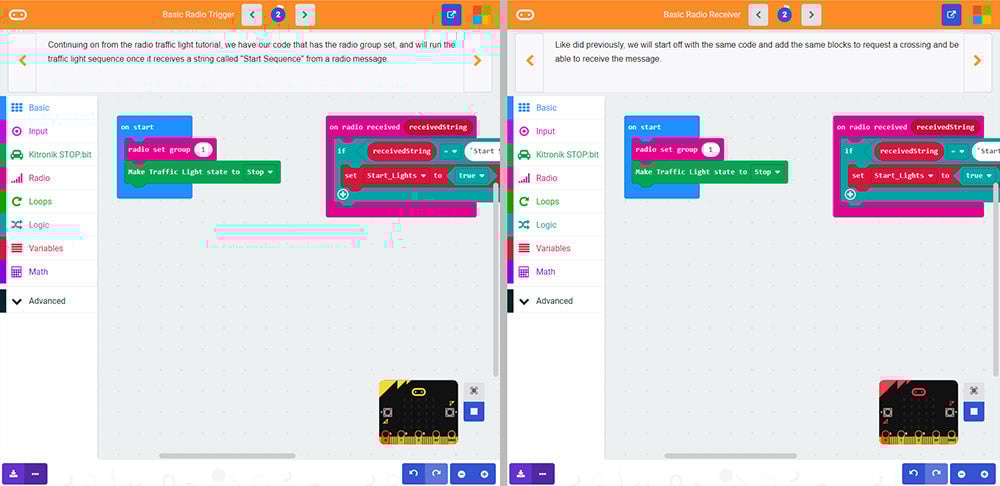Open Stop state dropdown in Trigger workspace
Image resolution: width=1000 pixels, height=486 pixels.
tap(259, 172)
